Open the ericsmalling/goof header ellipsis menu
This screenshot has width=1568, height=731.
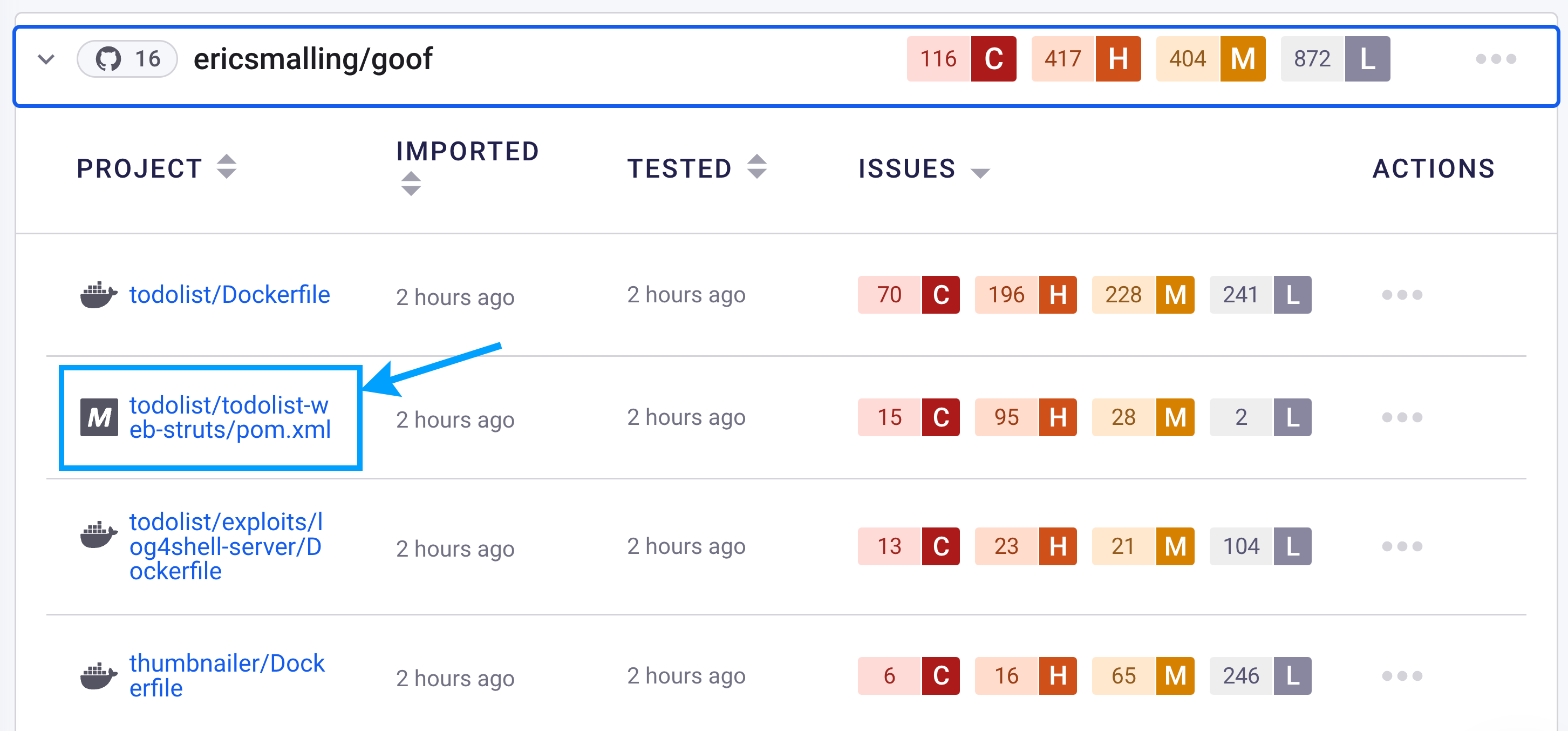tap(1495, 59)
